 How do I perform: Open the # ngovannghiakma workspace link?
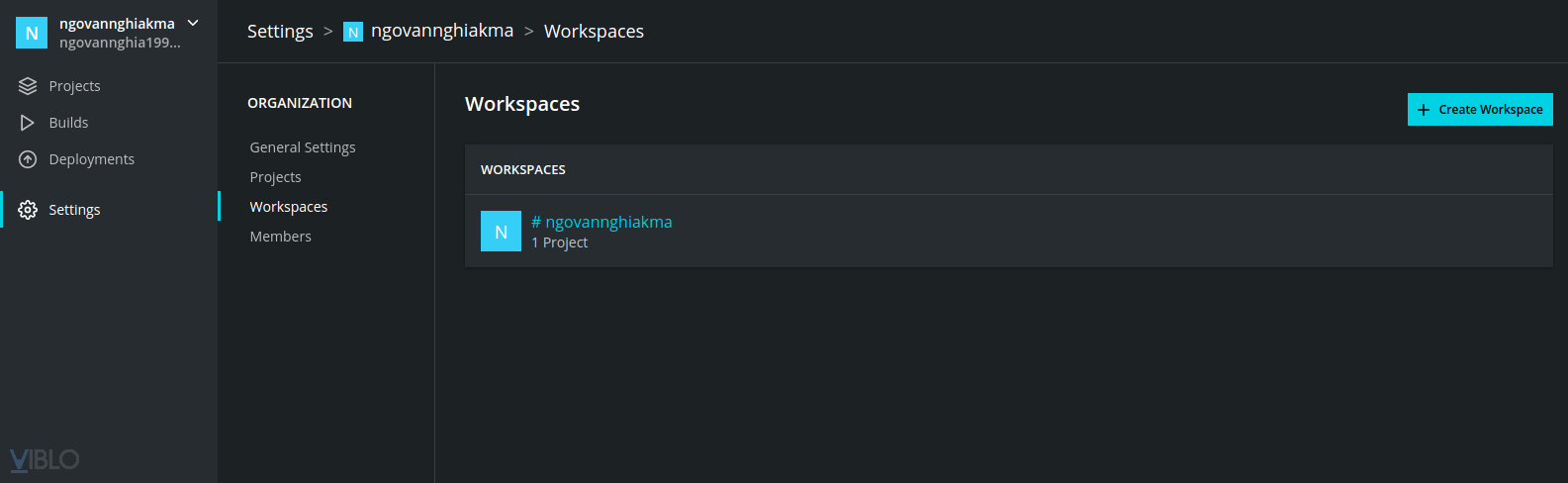coord(601,222)
